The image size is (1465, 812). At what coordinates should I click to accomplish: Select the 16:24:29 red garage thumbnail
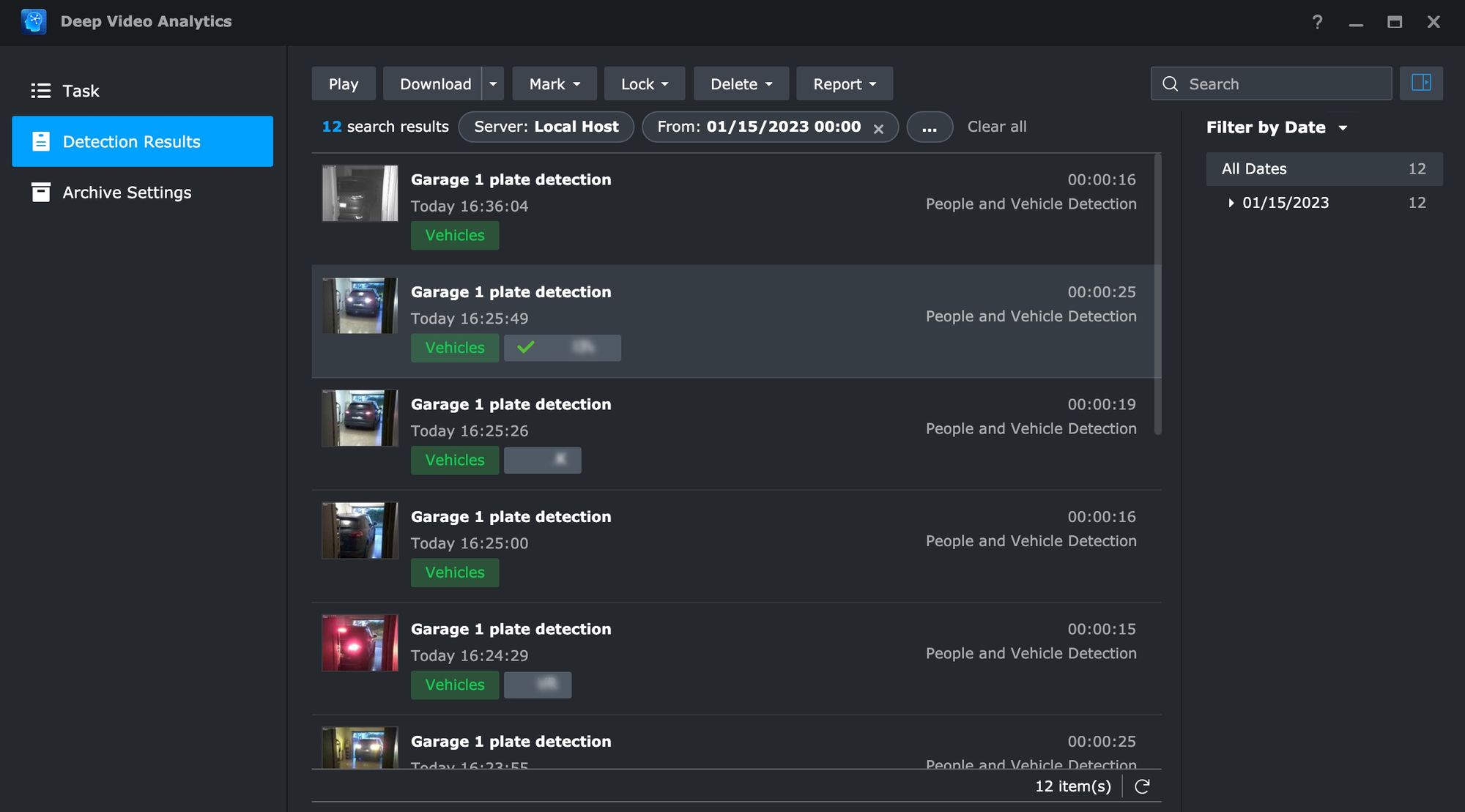coord(360,643)
